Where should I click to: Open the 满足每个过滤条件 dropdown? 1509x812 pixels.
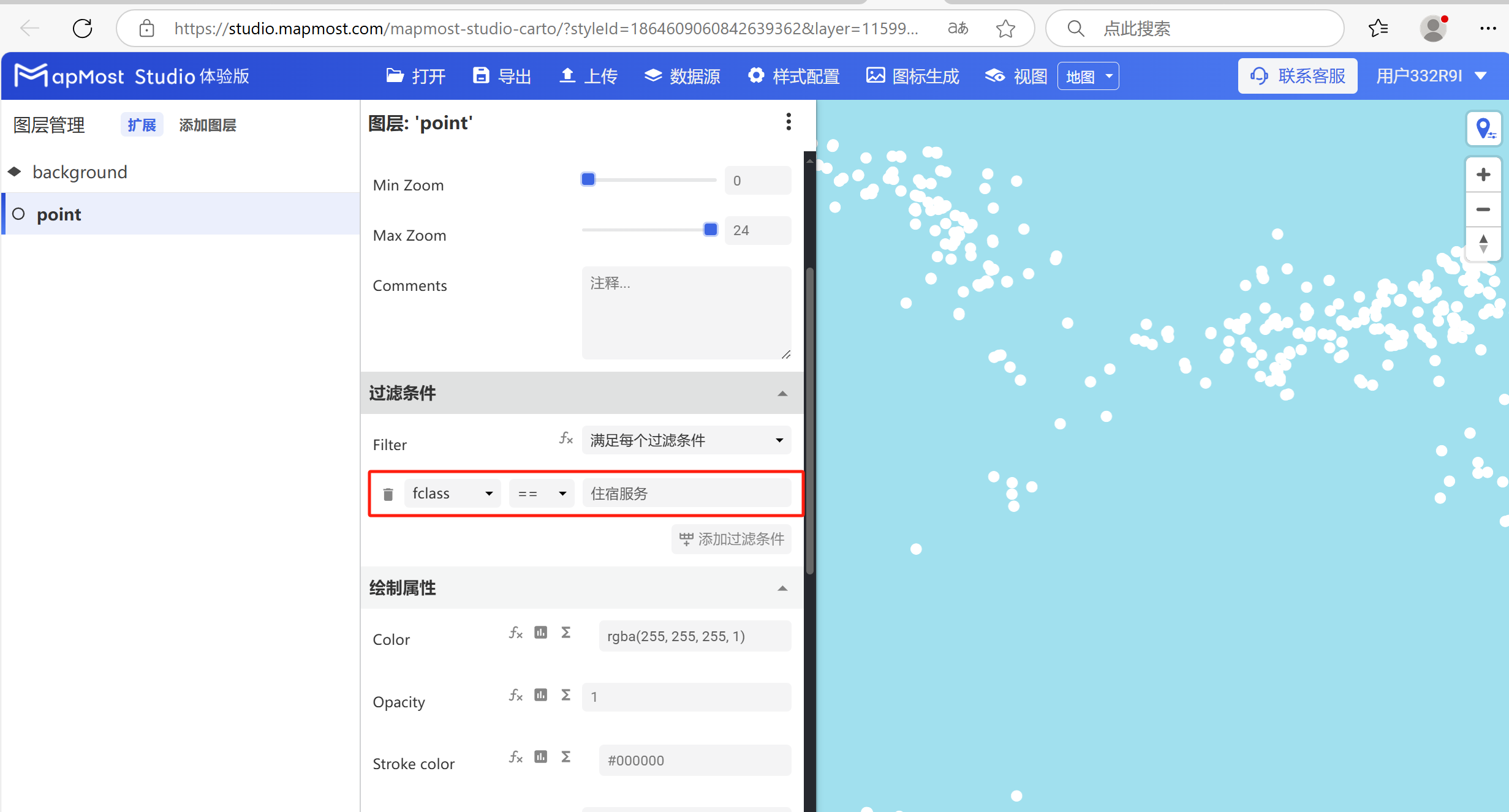pyautogui.click(x=686, y=440)
